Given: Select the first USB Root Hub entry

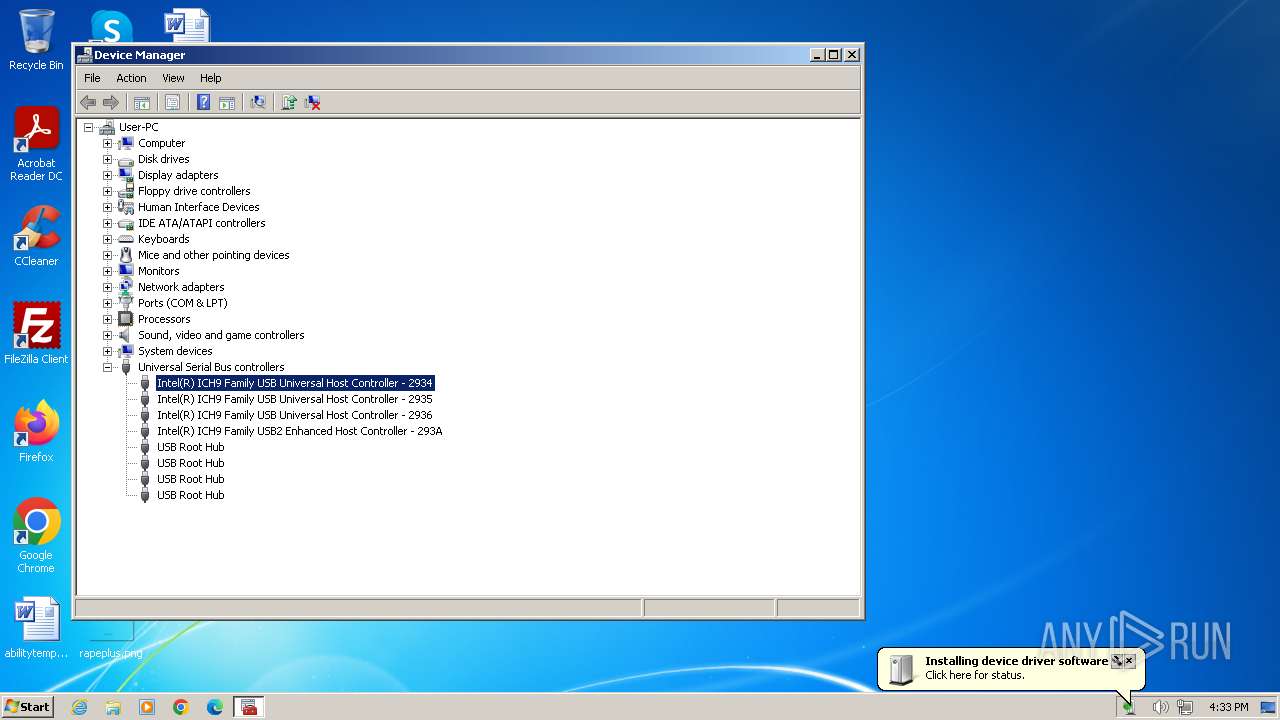Looking at the screenshot, I should tap(190, 447).
